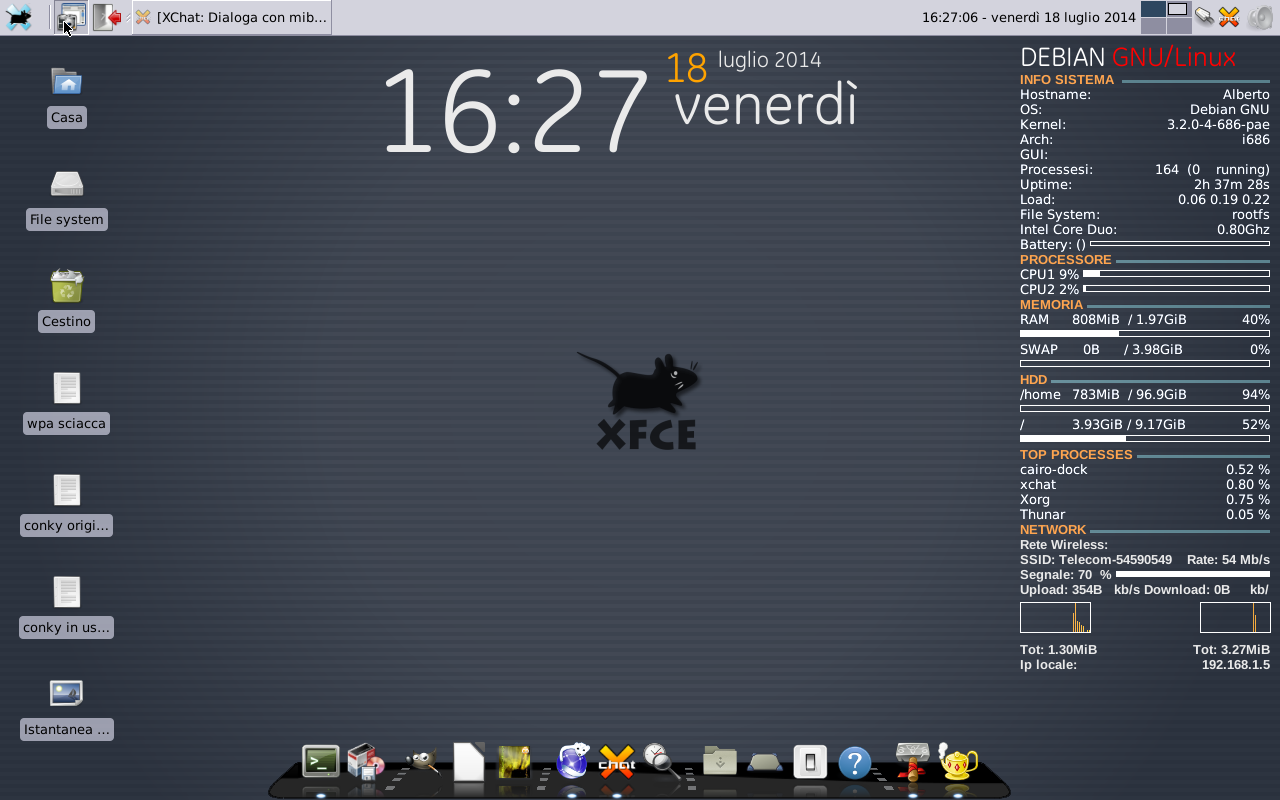The height and width of the screenshot is (800, 1280).
Task: Click the show desktop icon in dock
Action: tap(765, 763)
